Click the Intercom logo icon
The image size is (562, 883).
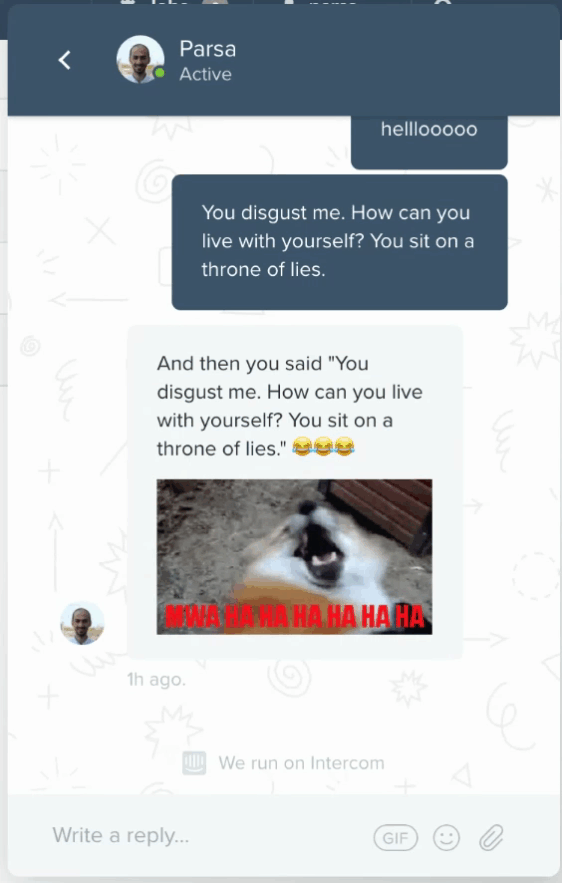coord(194,763)
